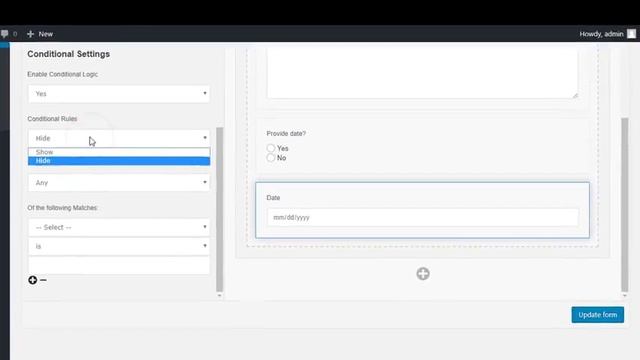Add a conditional rule with plus icon
Screen dimensions: 640x360
pos(33,280)
